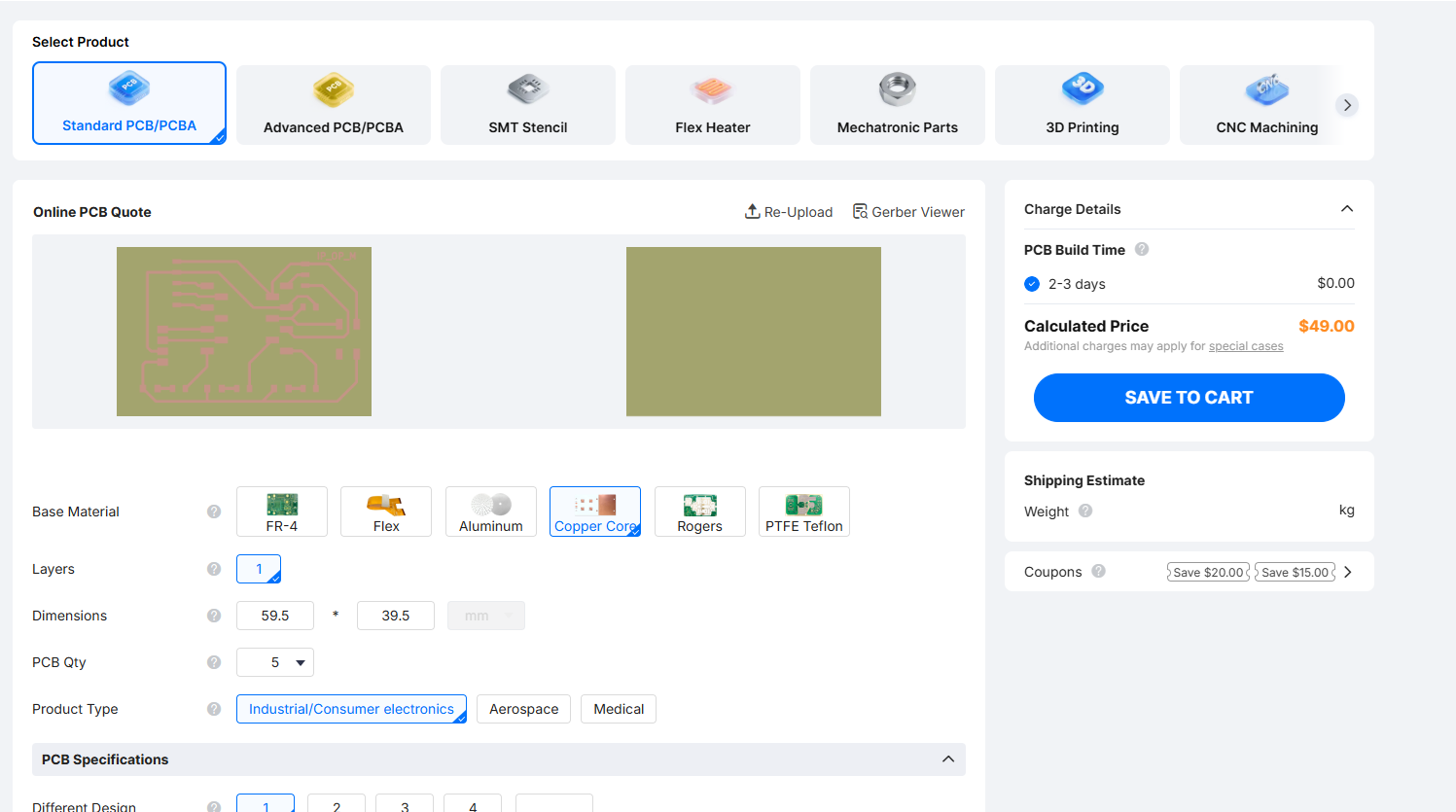
Task: Select Flex base material
Action: click(386, 512)
